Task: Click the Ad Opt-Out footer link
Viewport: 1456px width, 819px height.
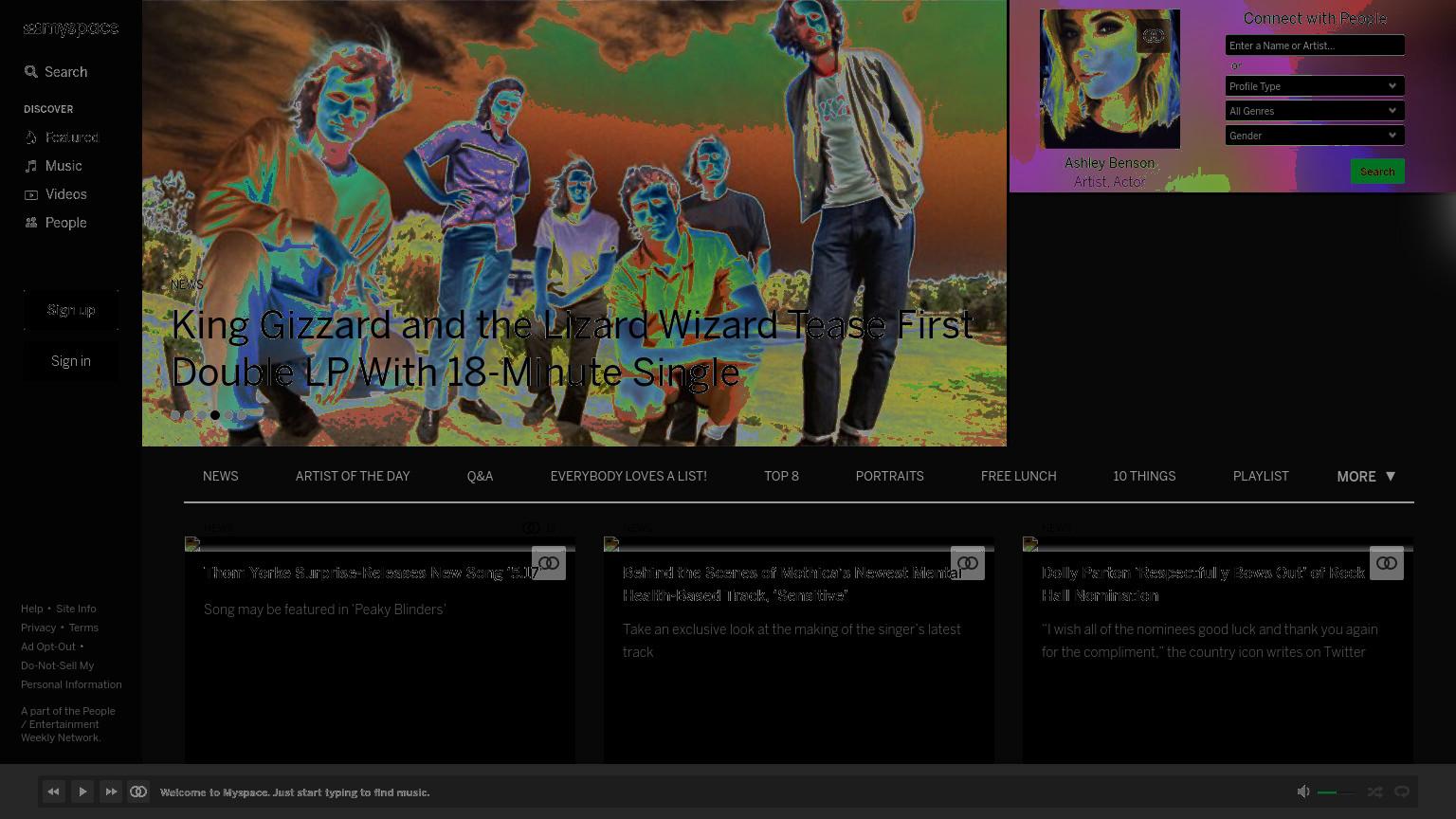Action: pyautogui.click(x=47, y=646)
